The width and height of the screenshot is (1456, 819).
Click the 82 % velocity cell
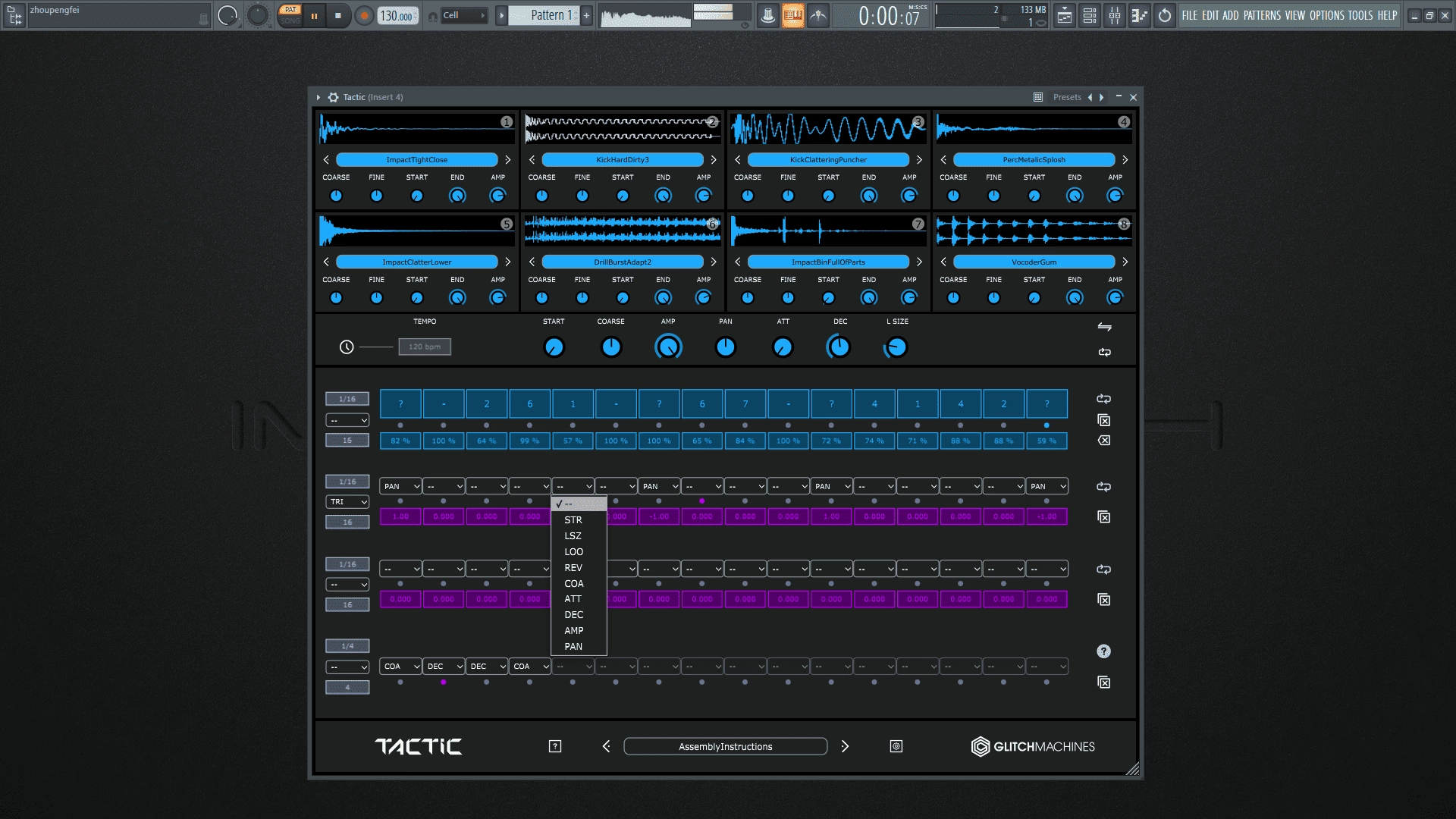click(x=400, y=441)
